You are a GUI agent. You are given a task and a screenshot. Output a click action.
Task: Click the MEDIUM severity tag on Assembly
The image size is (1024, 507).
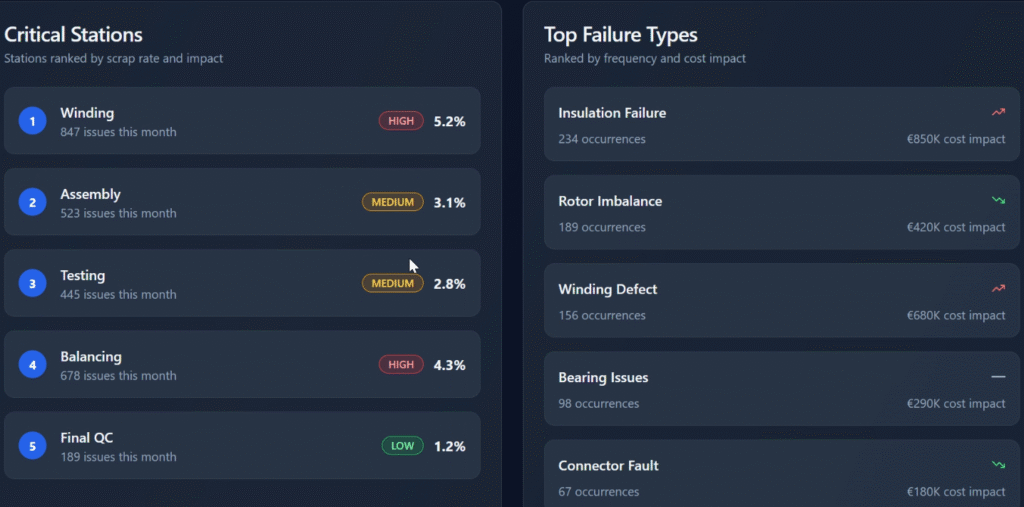click(393, 202)
